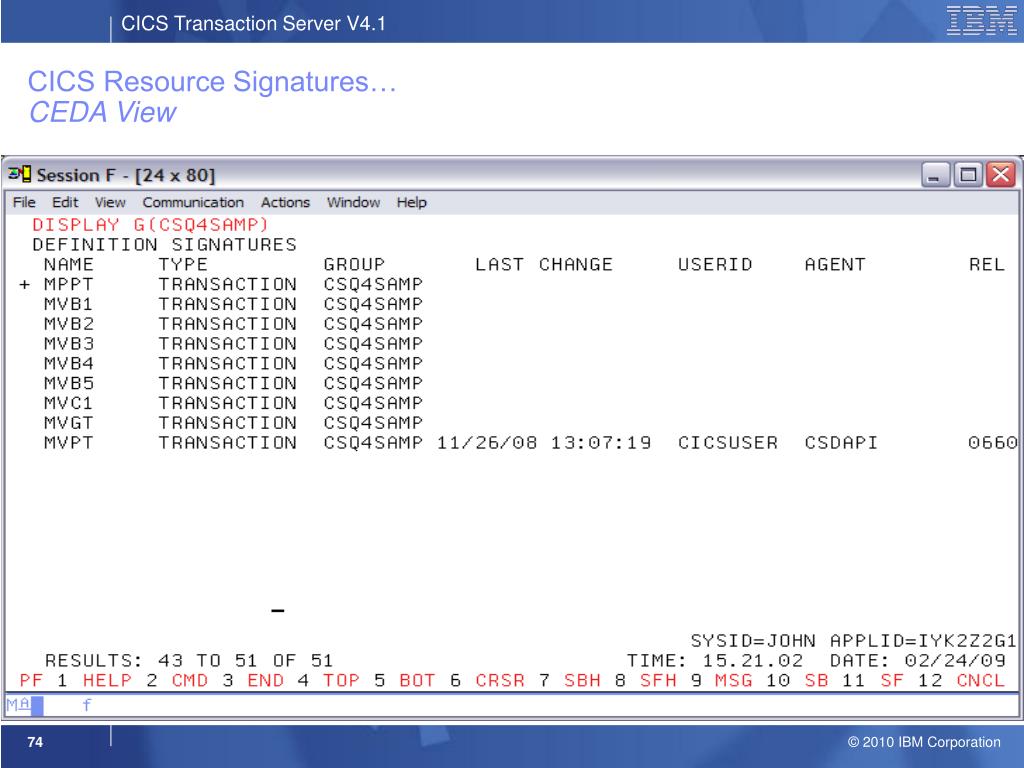Select the MVGT transaction name
Image resolution: width=1024 pixels, height=768 pixels.
69,423
